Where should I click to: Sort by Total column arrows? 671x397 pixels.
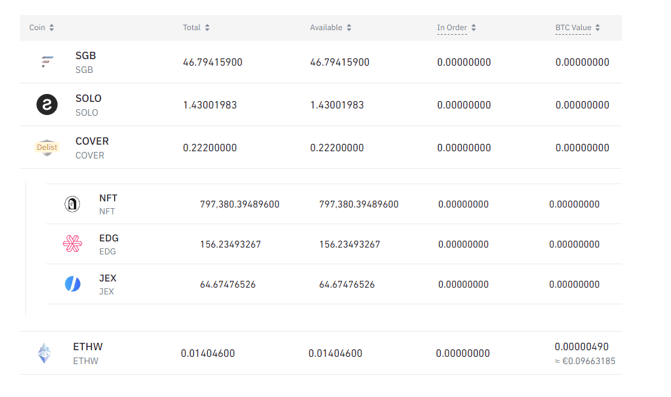click(207, 27)
